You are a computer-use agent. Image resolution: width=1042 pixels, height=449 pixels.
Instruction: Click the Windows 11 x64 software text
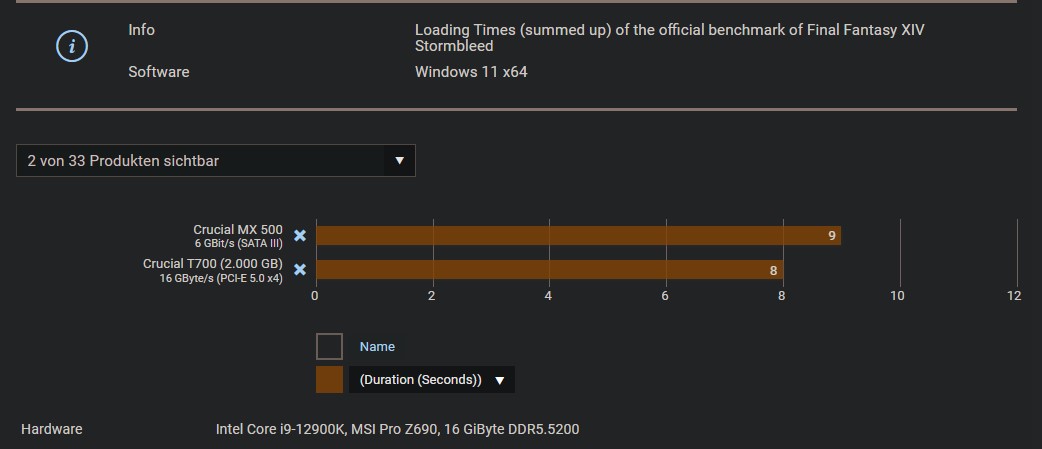point(470,72)
